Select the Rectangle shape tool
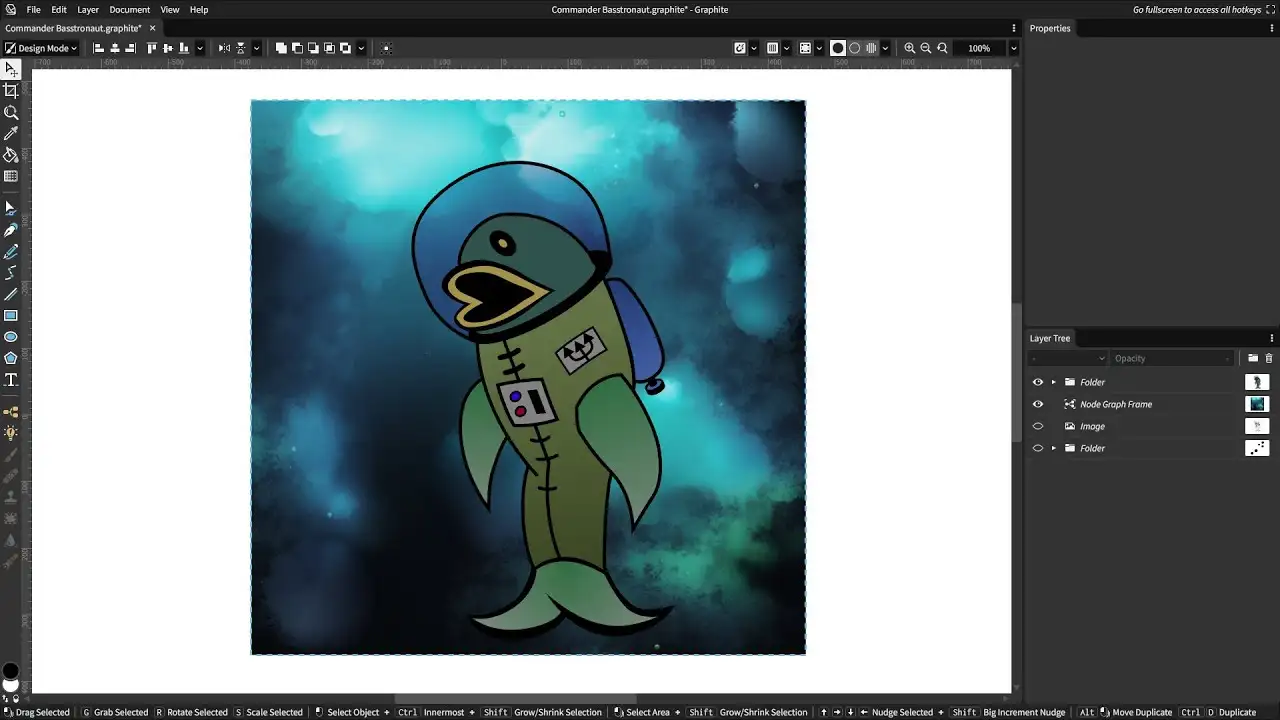This screenshot has height=720, width=1280. pyautogui.click(x=11, y=316)
